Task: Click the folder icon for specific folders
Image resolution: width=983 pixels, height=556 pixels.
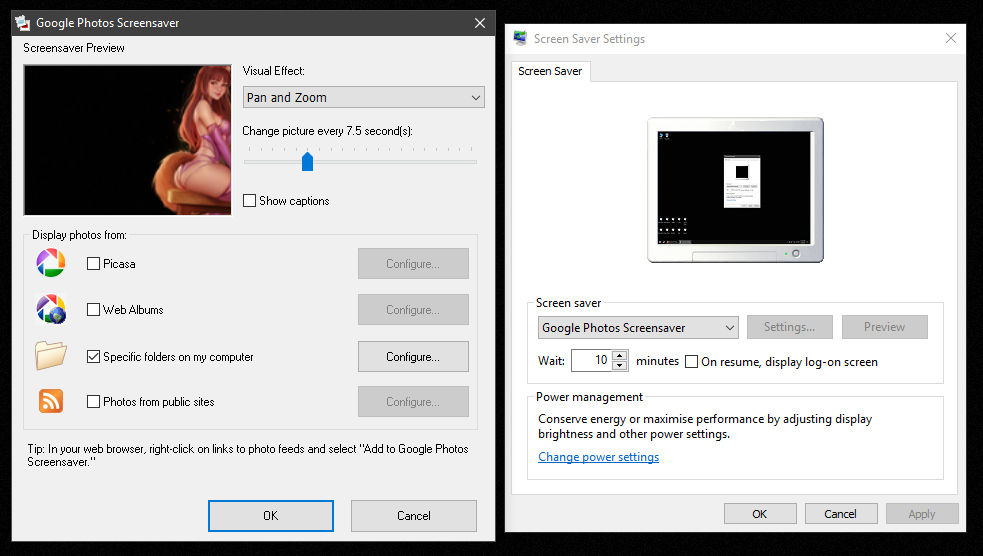Action: click(51, 355)
